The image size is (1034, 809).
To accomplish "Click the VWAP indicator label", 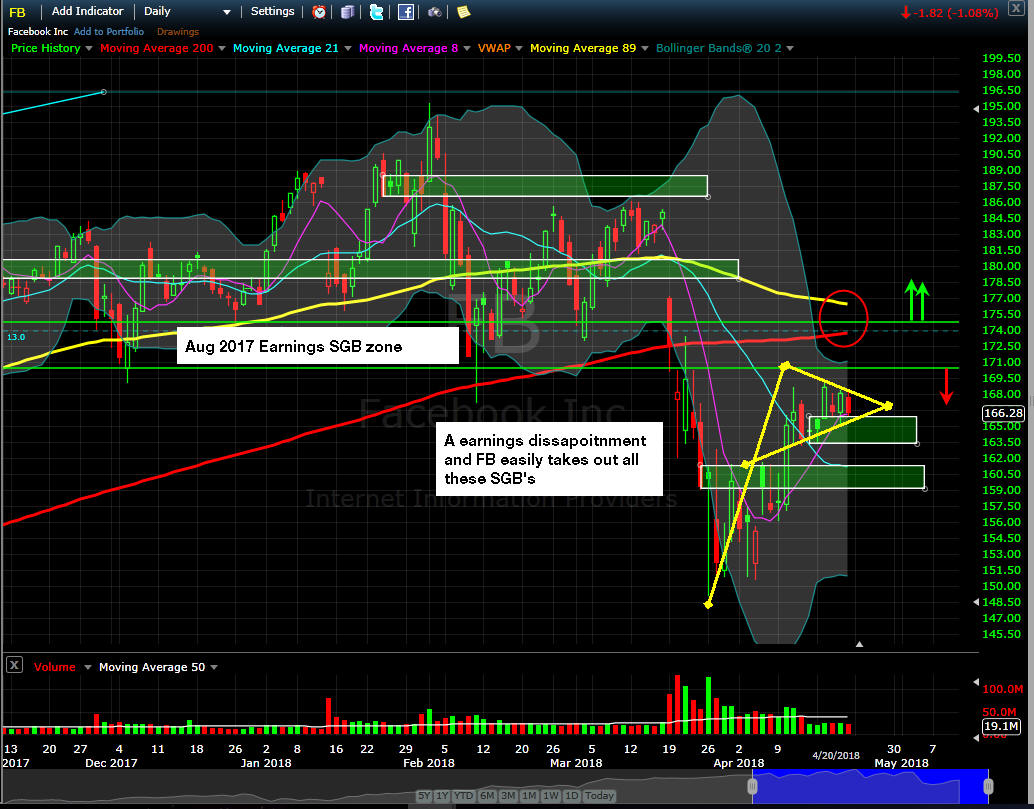I will [494, 48].
